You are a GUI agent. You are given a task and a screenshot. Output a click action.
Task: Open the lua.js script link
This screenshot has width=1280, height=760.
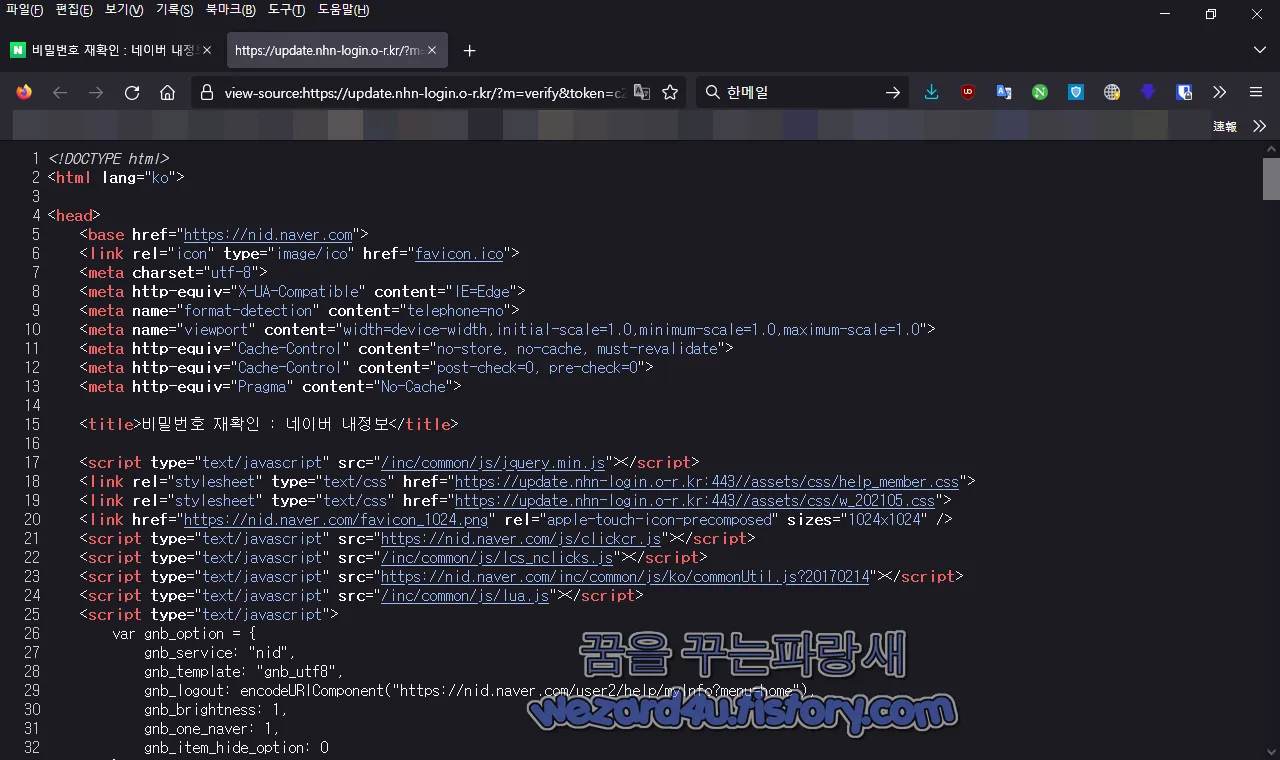coord(465,596)
